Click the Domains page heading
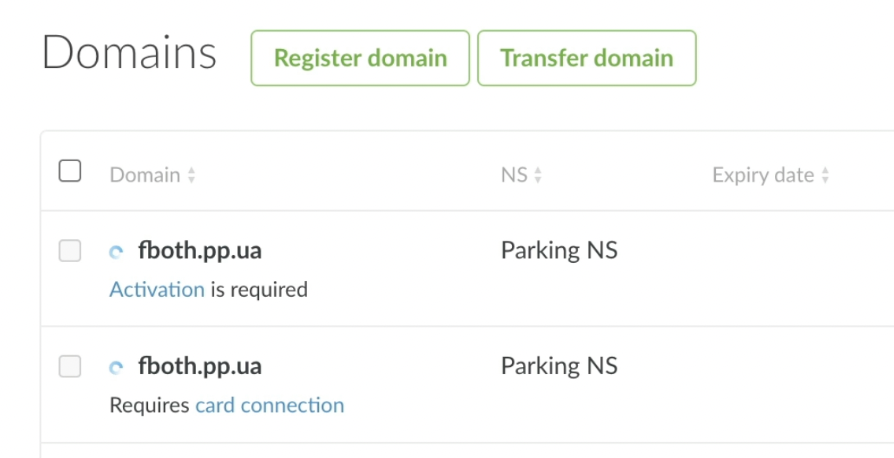894x458 pixels. (129, 52)
